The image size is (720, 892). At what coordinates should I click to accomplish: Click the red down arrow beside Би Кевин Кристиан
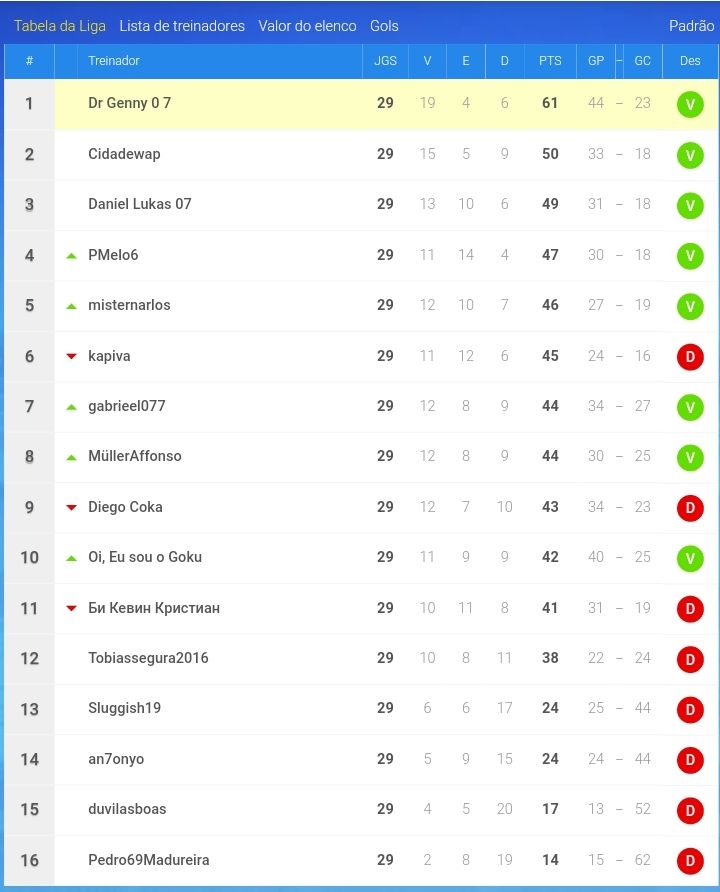(71, 608)
